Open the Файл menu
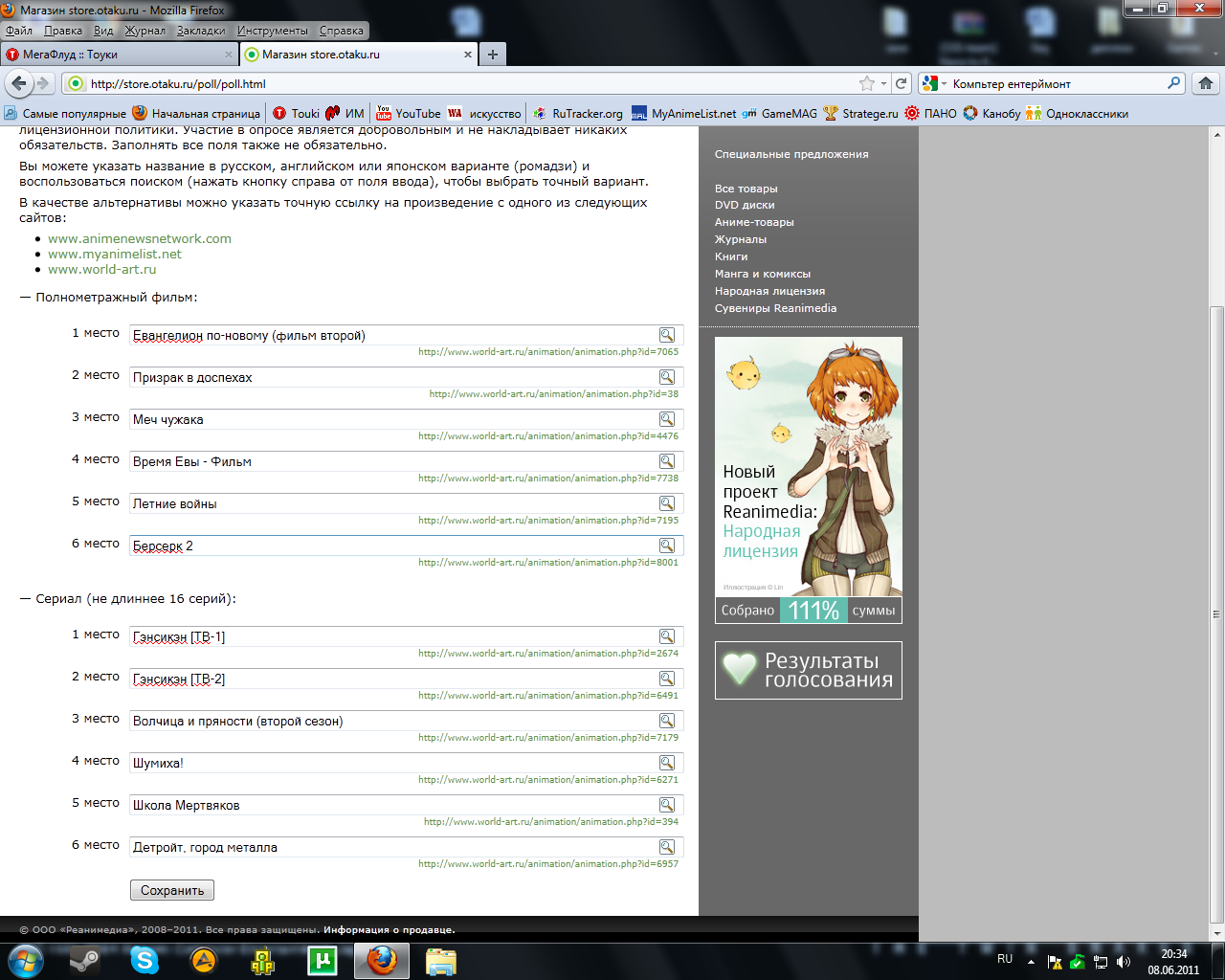1225x980 pixels. 19,31
